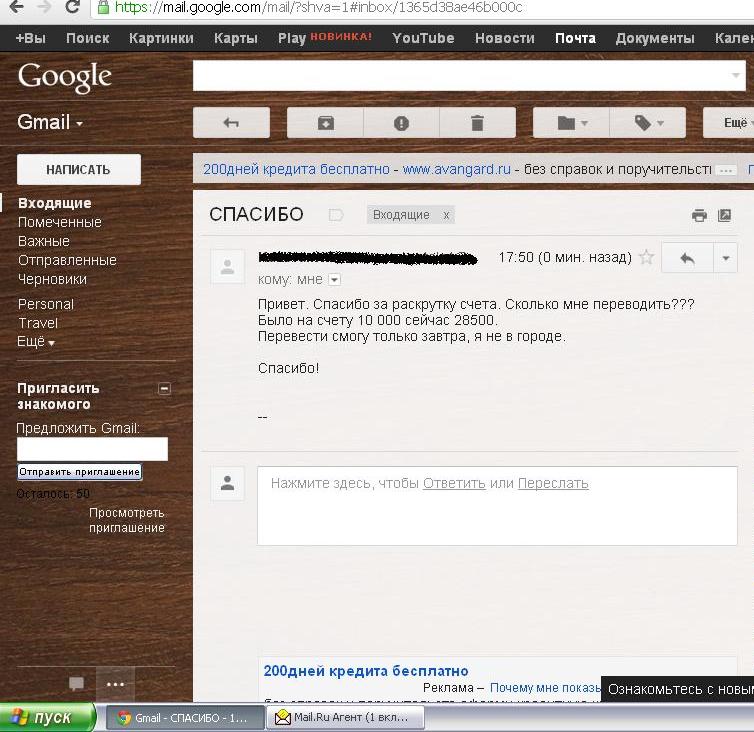The image size is (754, 732).
Task: Open Карты in Google bar
Action: click(236, 38)
